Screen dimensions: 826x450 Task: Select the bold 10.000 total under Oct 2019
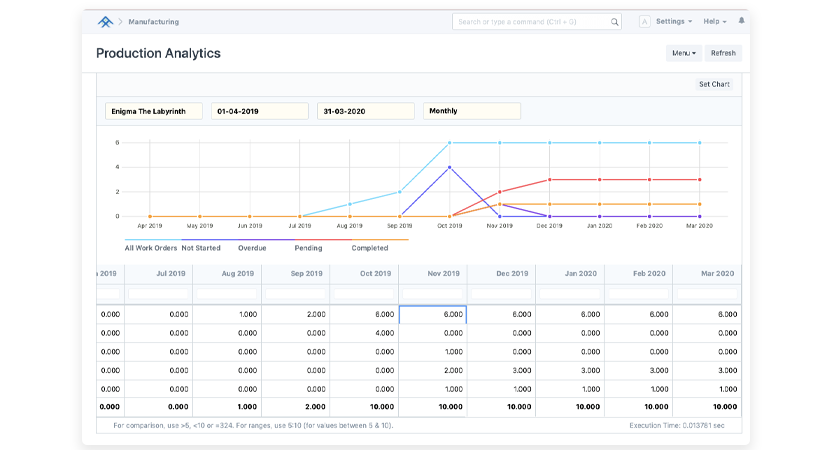click(364, 407)
